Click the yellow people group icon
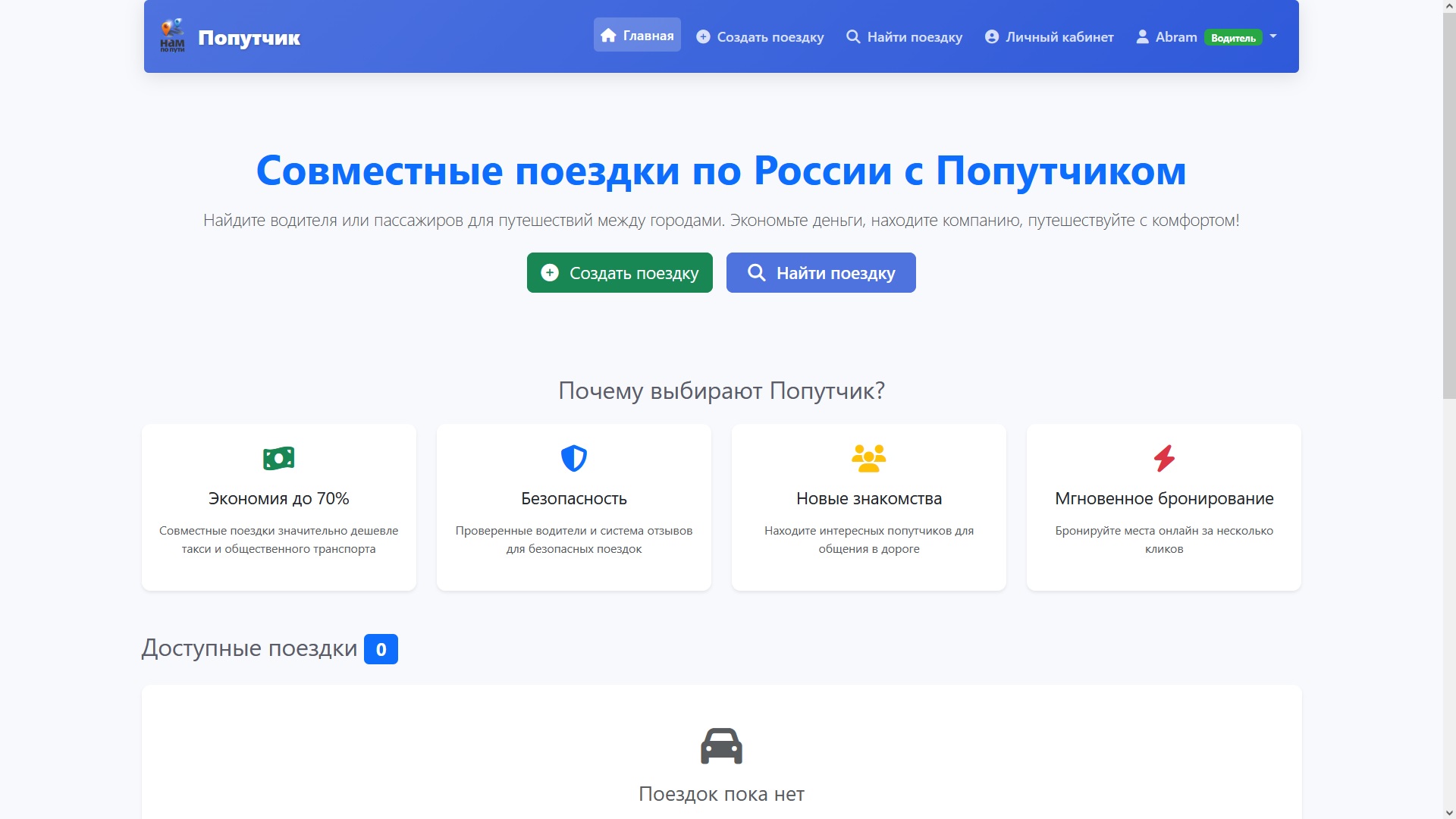Image resolution: width=1456 pixels, height=819 pixels. [868, 459]
